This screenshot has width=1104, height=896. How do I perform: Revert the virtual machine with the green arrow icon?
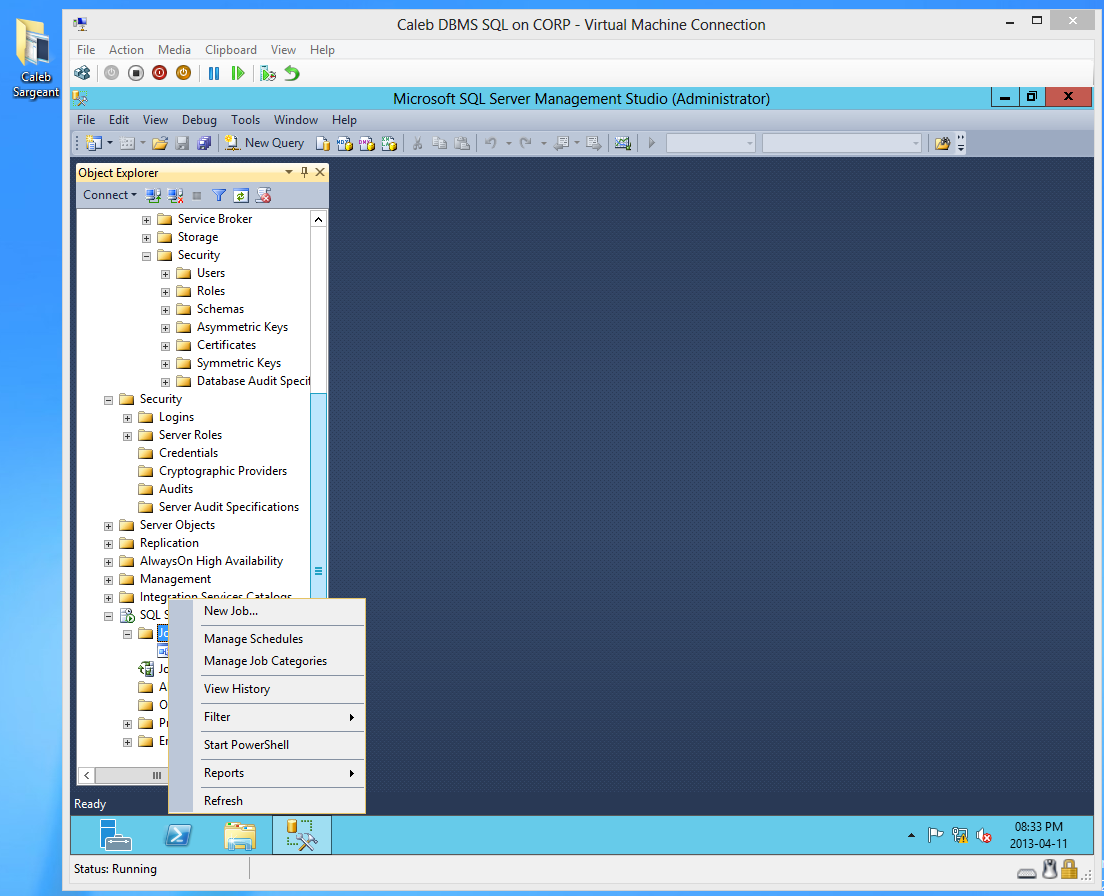click(291, 72)
